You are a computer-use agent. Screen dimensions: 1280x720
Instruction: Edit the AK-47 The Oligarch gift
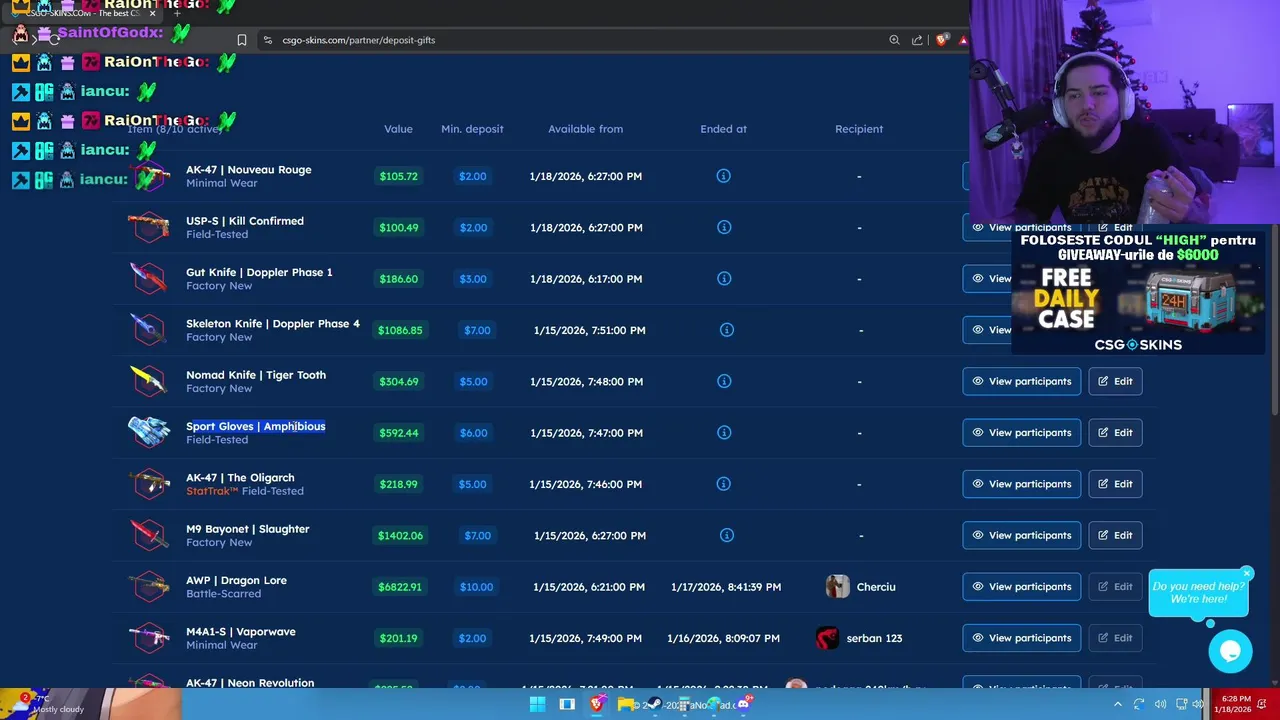pos(1115,484)
